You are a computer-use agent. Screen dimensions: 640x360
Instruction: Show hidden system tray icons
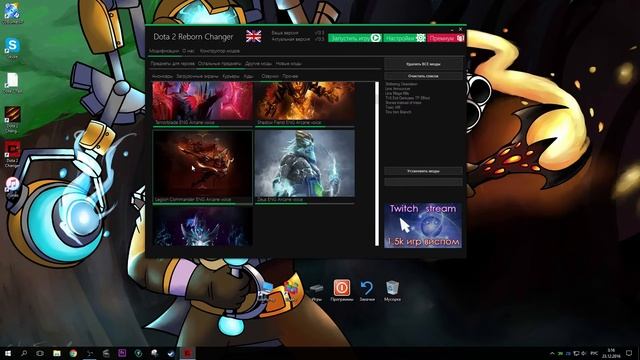tap(552, 353)
